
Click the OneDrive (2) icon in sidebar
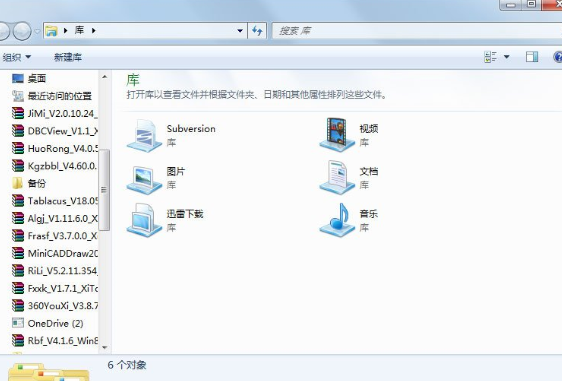coord(18,323)
